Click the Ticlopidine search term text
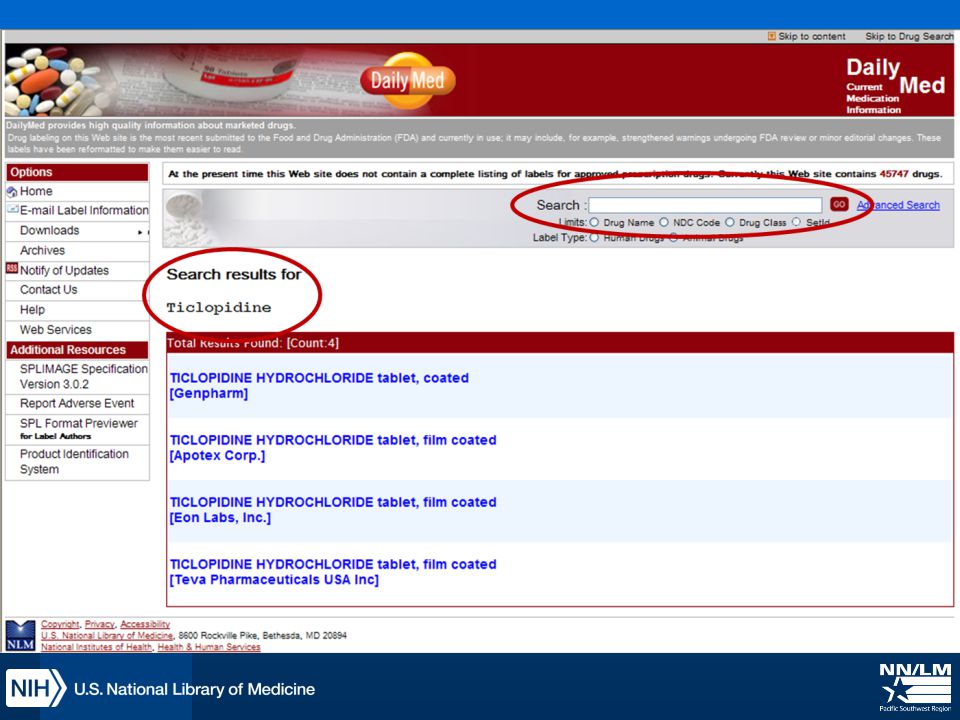The height and width of the screenshot is (720, 960). pos(219,307)
